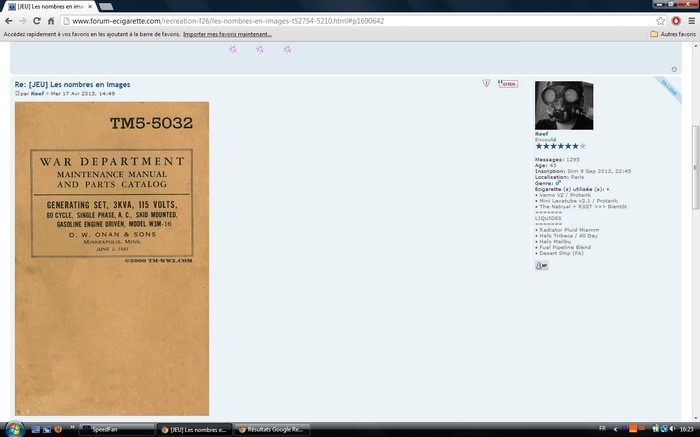Click the middle pink star smiley
Viewport: 700px width, 437px height.
click(260, 49)
